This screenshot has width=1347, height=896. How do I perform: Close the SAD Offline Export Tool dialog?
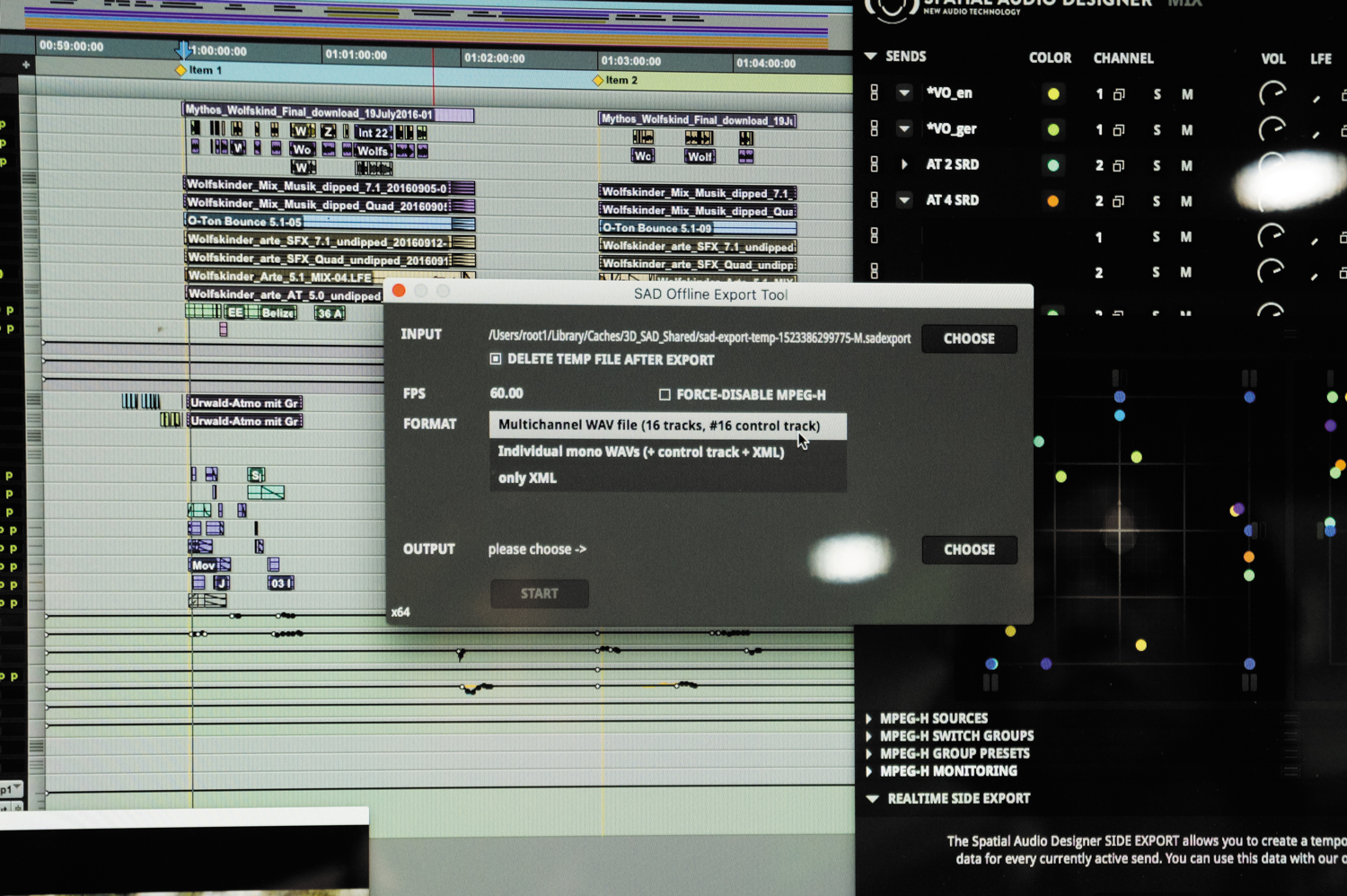coord(399,291)
